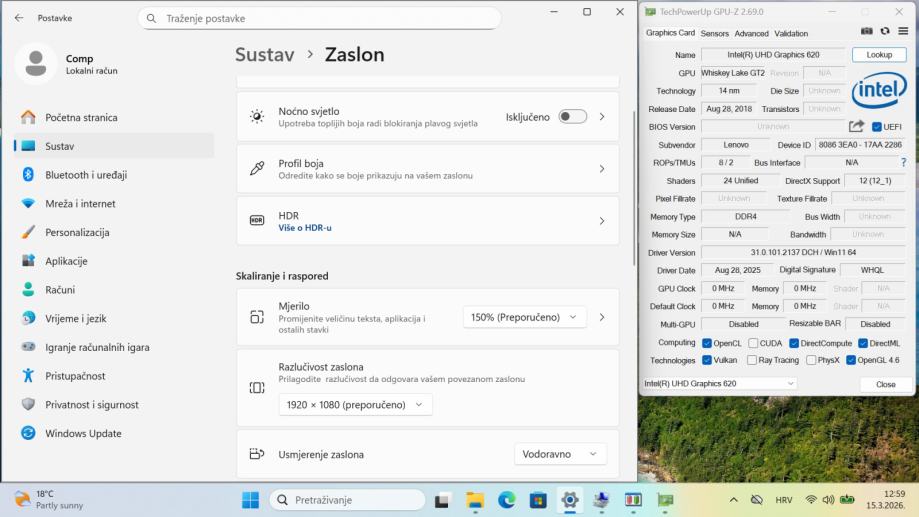Open the Mjerilo 150% dropdown

pos(525,317)
